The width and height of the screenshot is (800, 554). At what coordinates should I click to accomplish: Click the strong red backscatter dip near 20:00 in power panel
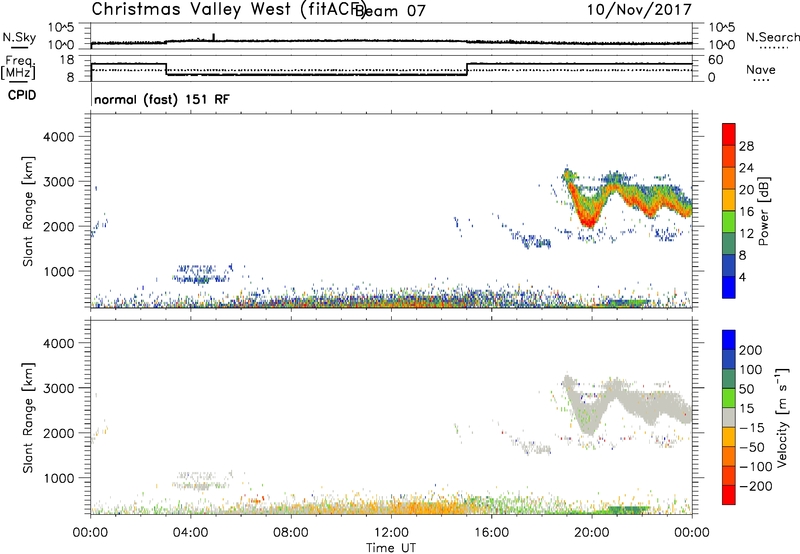(588, 220)
